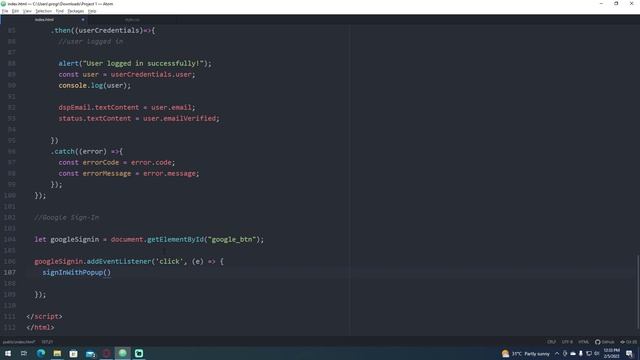The image size is (640, 360).
Task: Open the View menu
Action: click(27, 11)
